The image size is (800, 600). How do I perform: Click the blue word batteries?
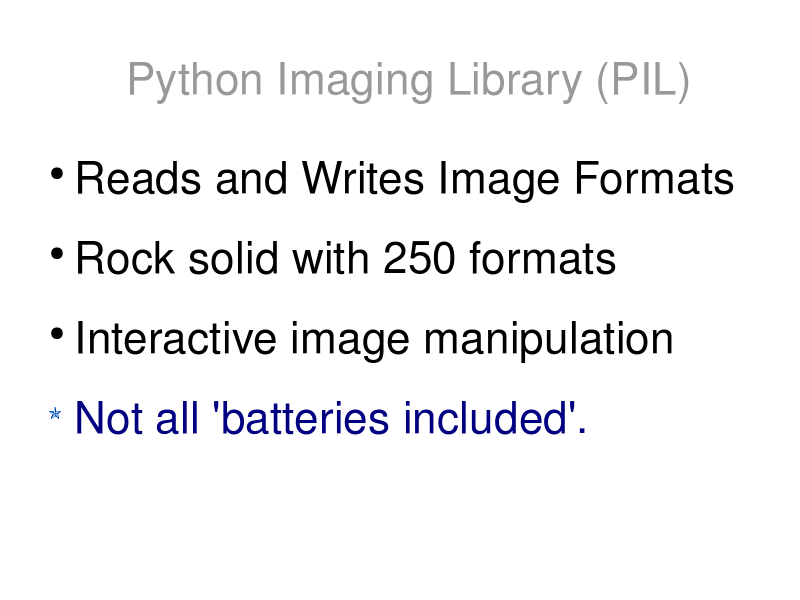(x=305, y=419)
